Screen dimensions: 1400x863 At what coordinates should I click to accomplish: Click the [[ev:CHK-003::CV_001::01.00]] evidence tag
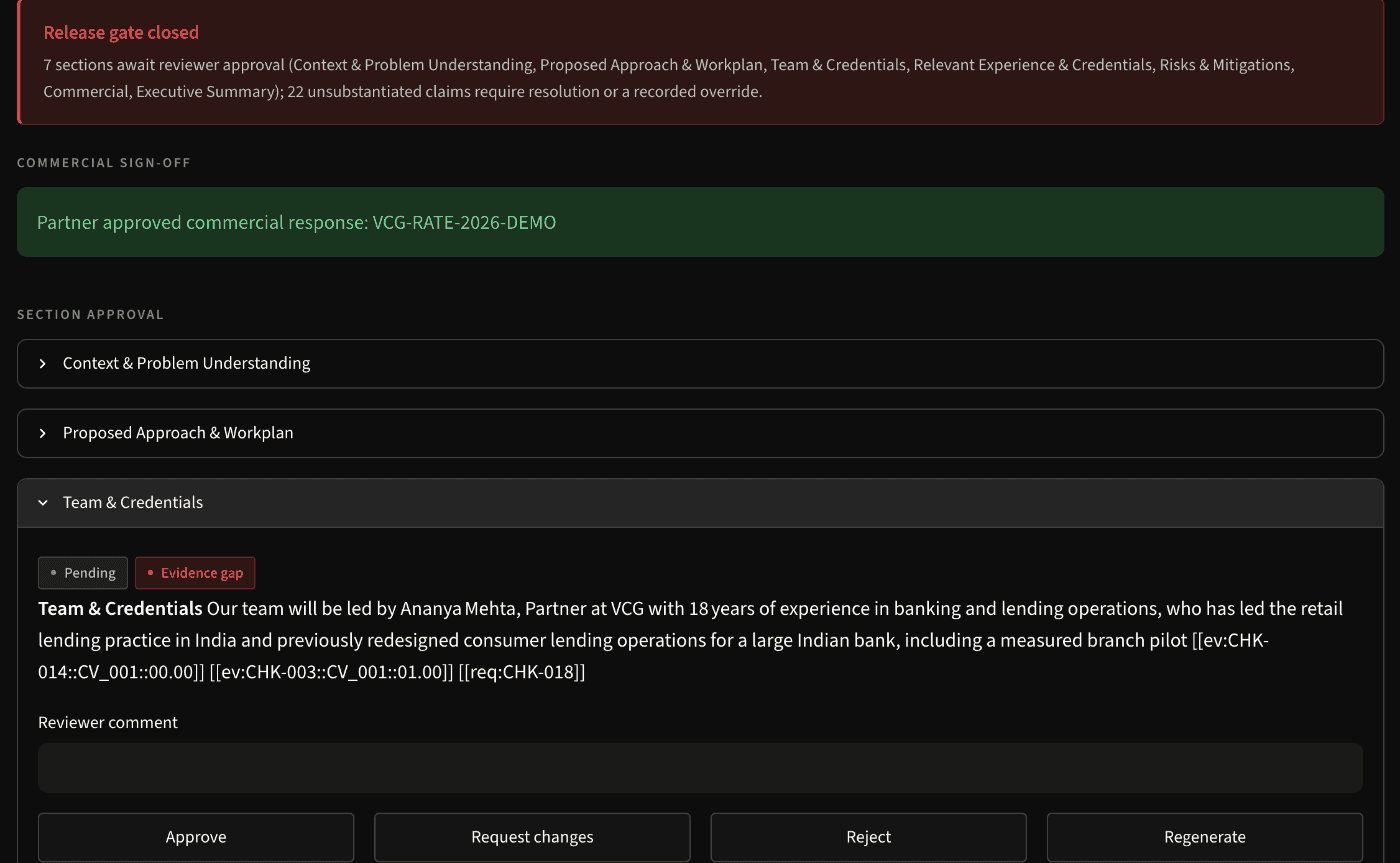(331, 672)
